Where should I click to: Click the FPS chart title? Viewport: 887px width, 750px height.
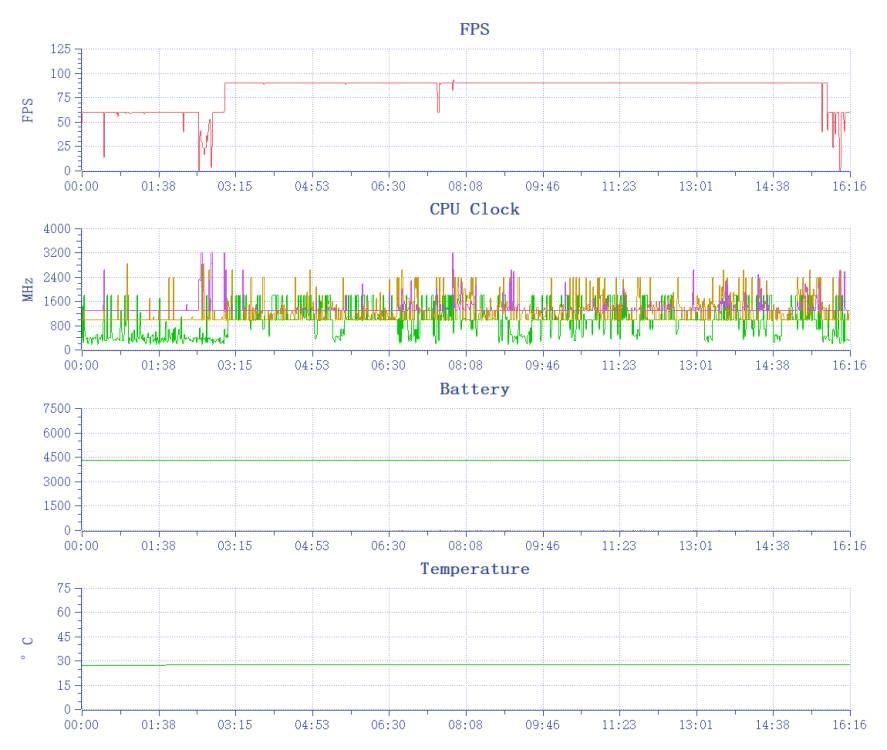click(x=474, y=29)
